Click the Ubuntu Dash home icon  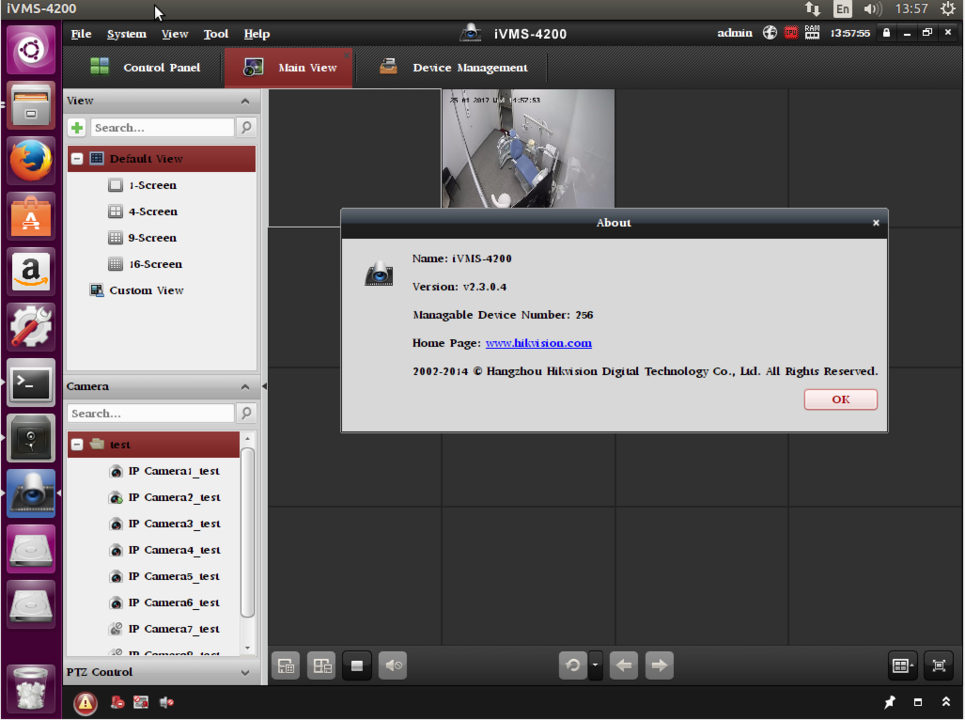tap(31, 50)
